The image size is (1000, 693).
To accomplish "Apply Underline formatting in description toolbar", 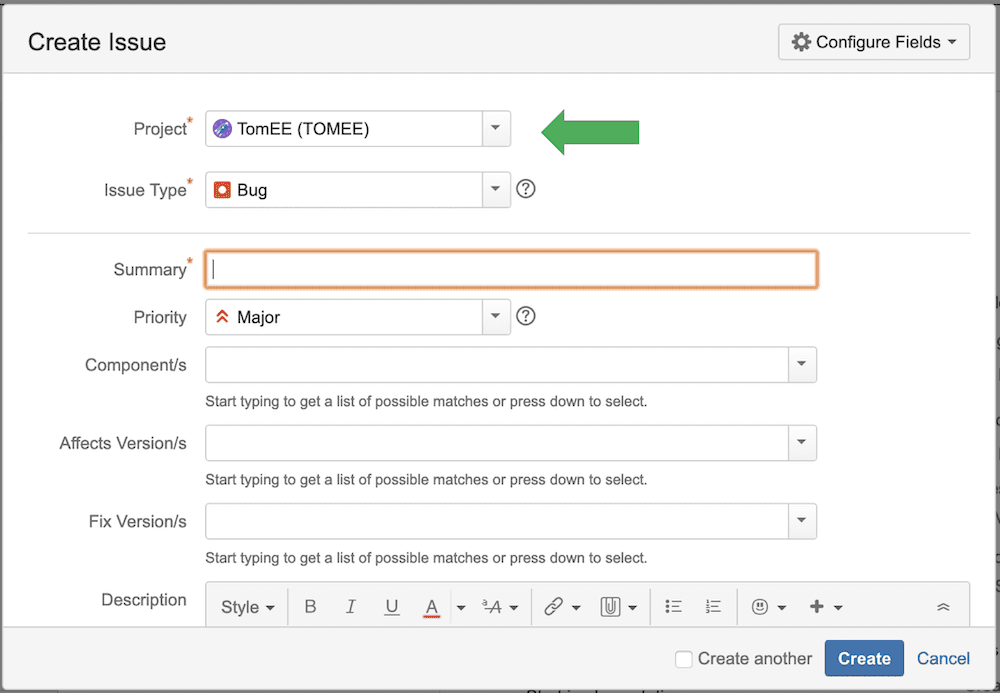I will click(x=392, y=607).
